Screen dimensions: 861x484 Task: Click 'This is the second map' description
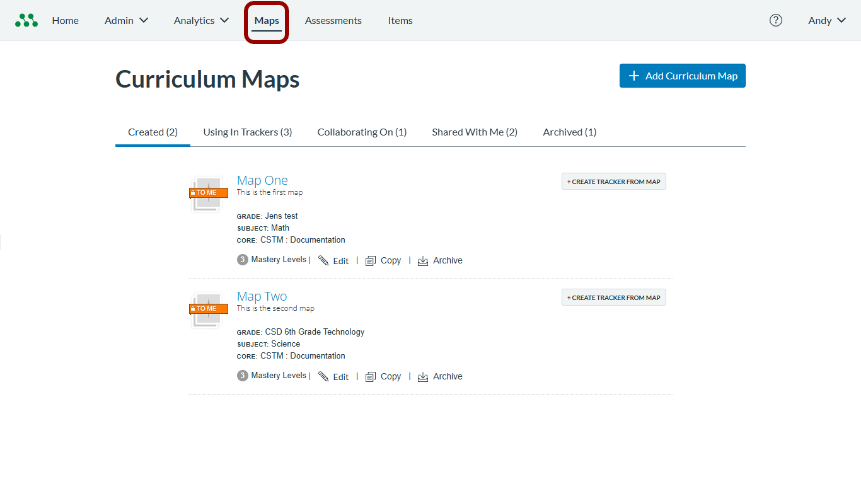point(276,308)
